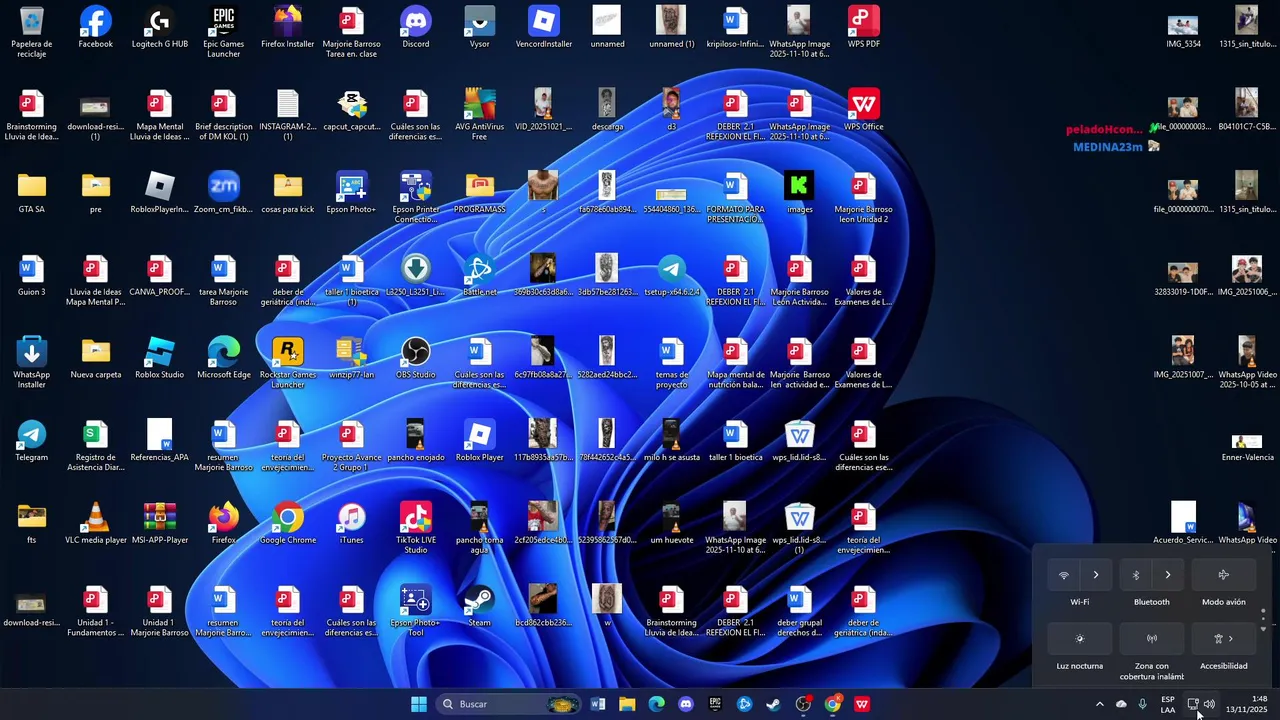Image resolution: width=1280 pixels, height=720 pixels.
Task: Select Registro de Asistencia Diar spreadsheet
Action: (x=96, y=445)
